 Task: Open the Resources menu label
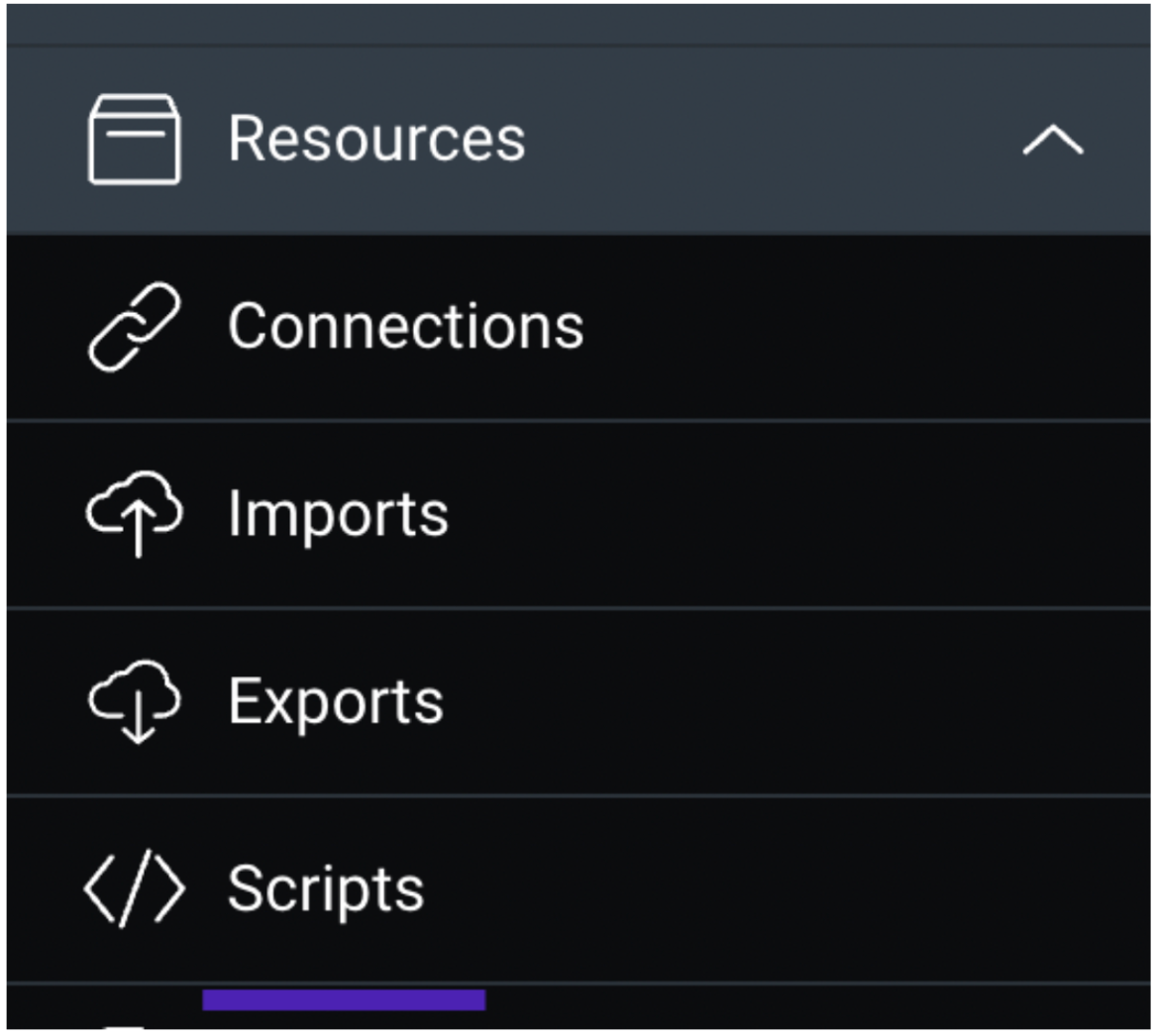[376, 139]
